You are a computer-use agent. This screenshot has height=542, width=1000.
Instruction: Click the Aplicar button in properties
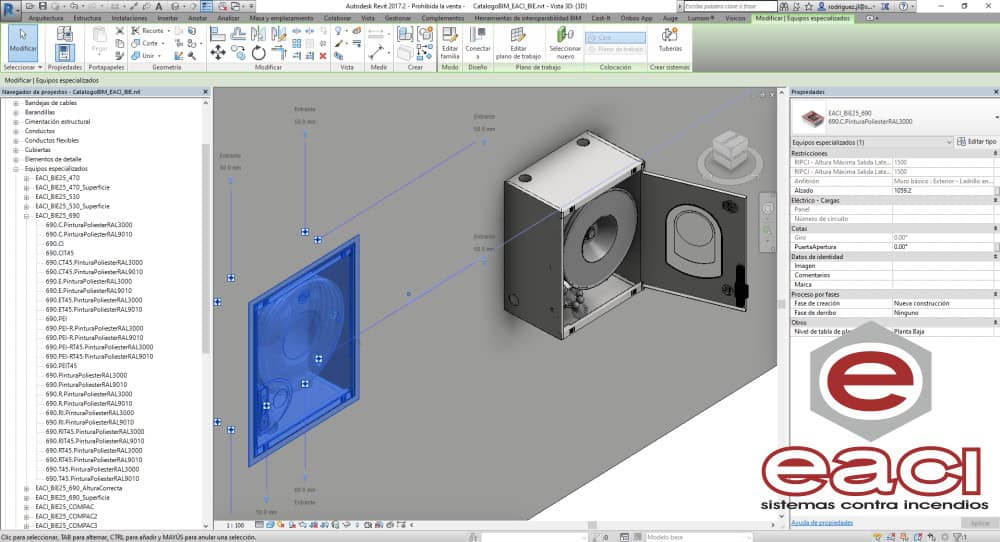(980, 523)
